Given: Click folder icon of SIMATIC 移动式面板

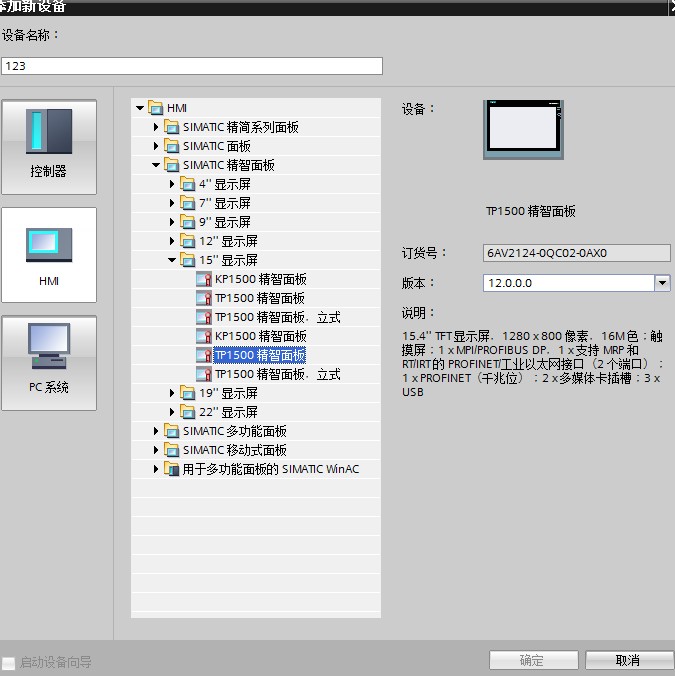Looking at the screenshot, I should coord(172,450).
